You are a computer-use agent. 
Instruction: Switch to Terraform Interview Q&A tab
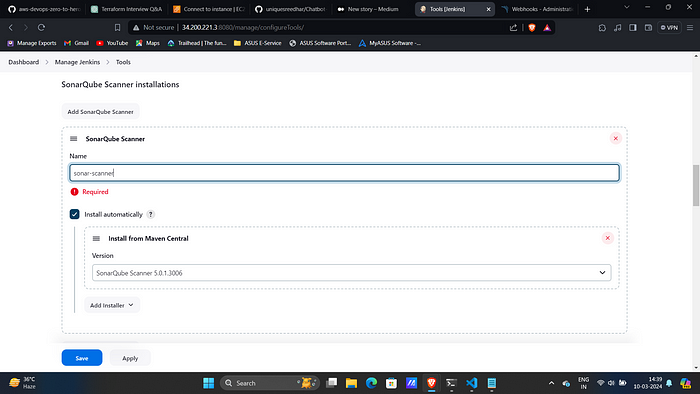click(126, 9)
